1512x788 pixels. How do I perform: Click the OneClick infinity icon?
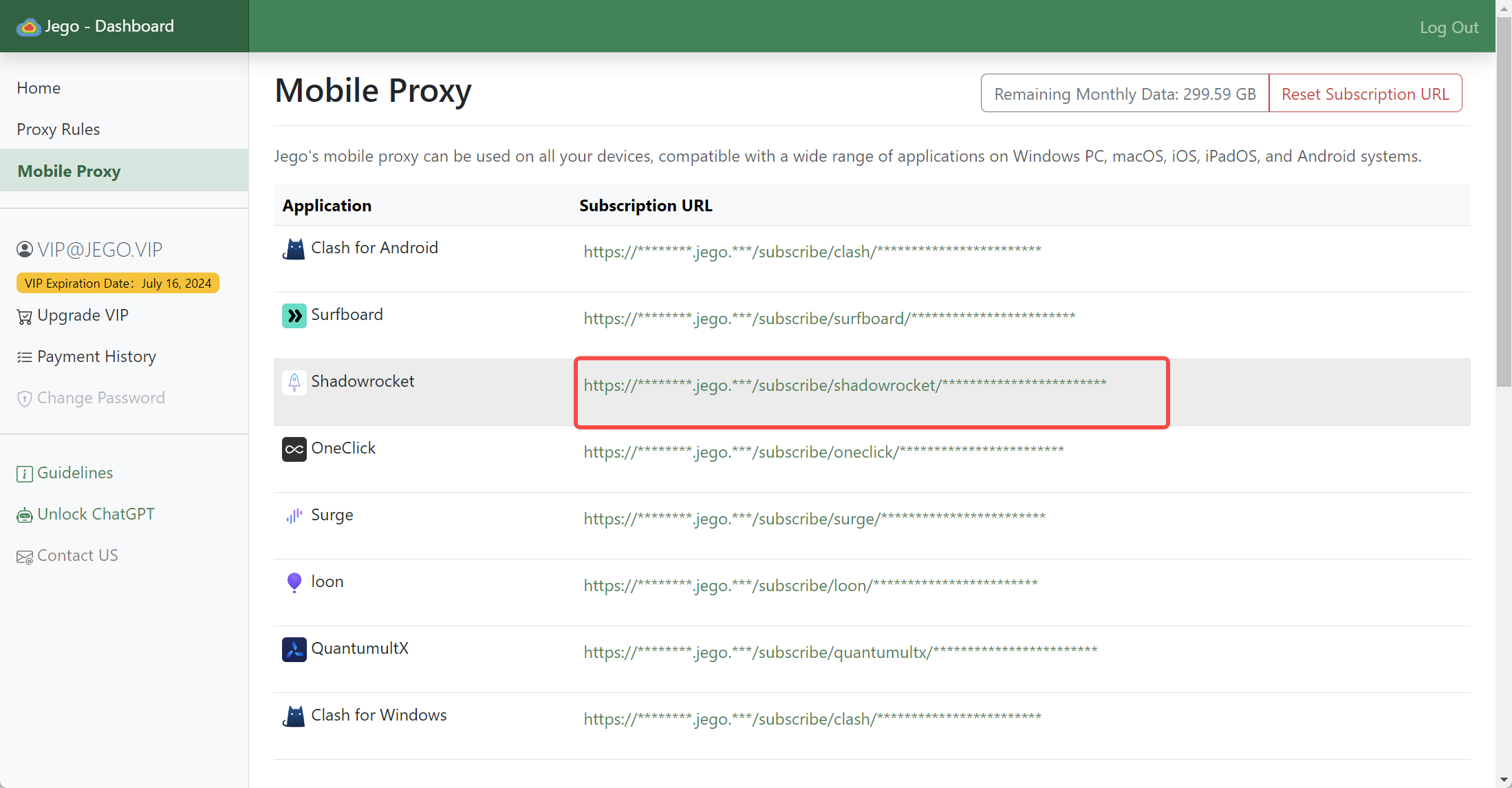(294, 449)
